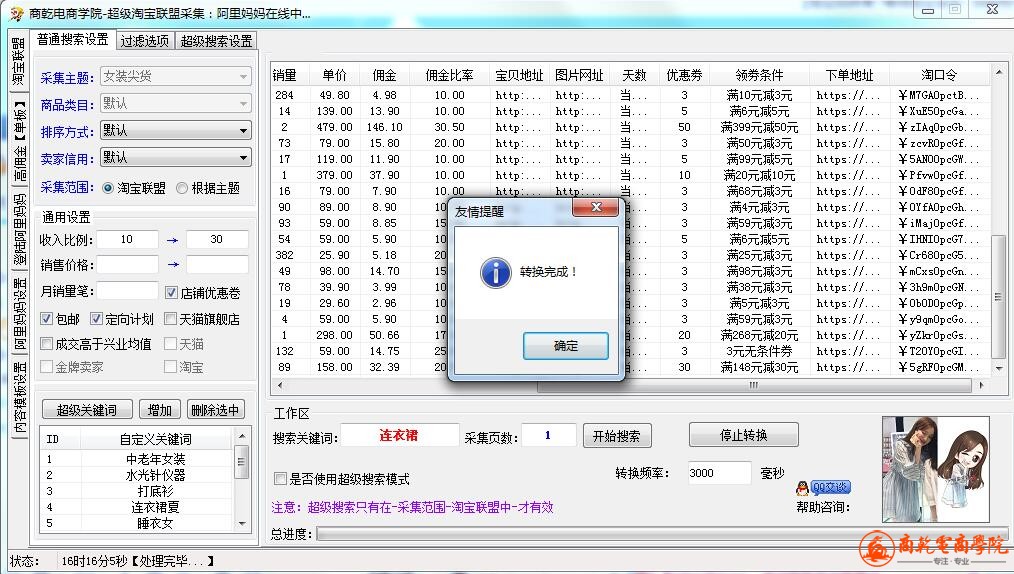
Task: Click results table scrollbar up arrow
Action: coord(999,74)
